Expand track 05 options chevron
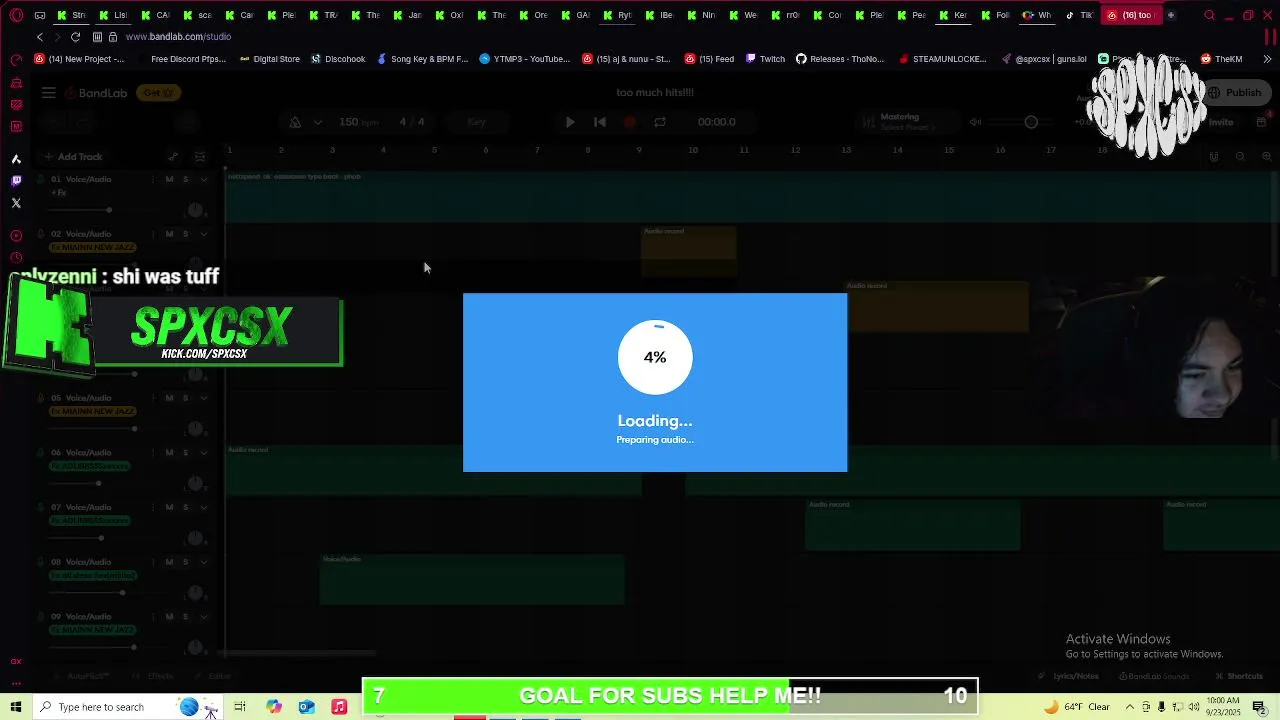Viewport: 1280px width, 720px height. tap(203, 398)
